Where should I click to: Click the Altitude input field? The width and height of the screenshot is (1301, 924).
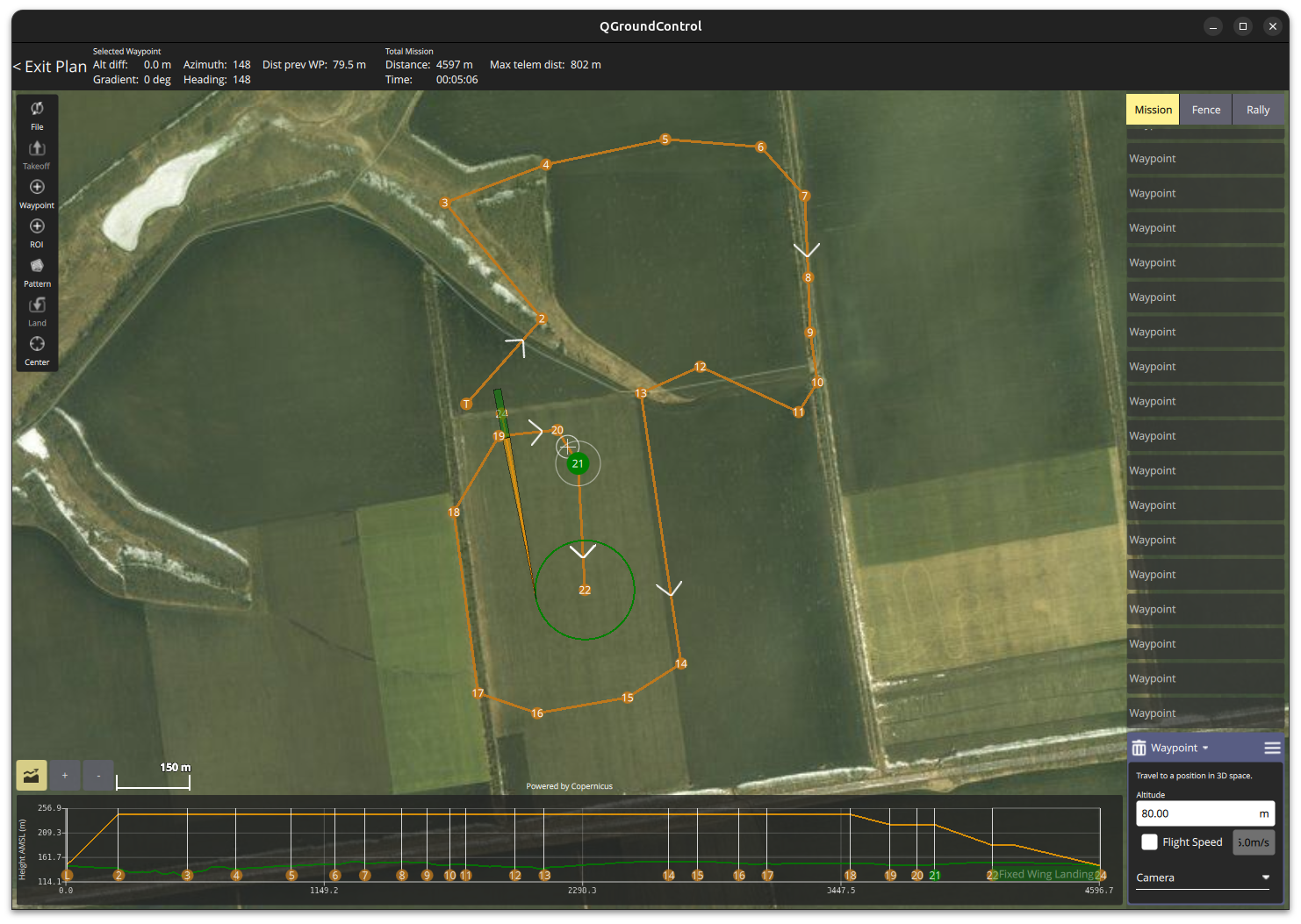click(1205, 813)
